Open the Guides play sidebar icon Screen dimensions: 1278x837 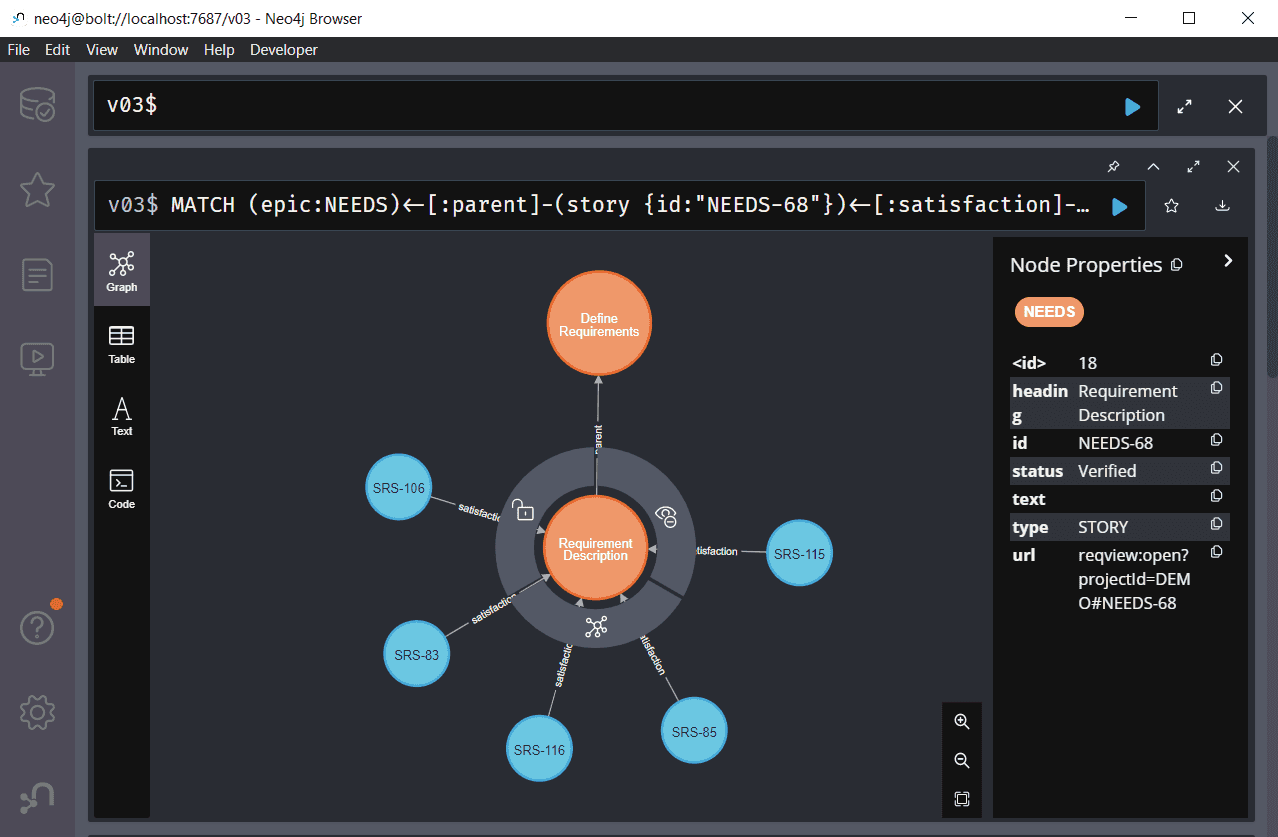pyautogui.click(x=37, y=358)
